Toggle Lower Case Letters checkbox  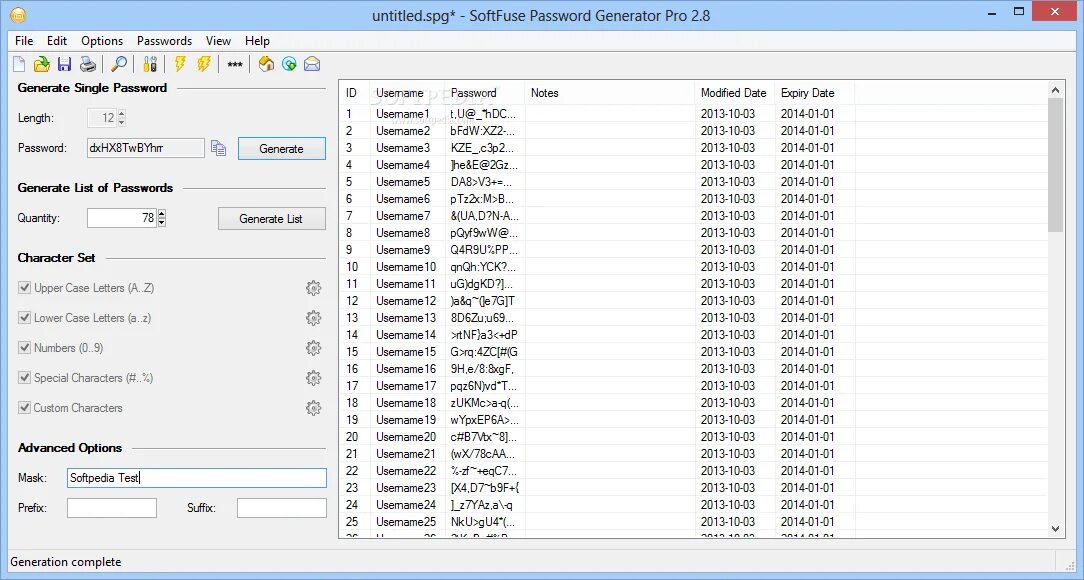point(24,317)
